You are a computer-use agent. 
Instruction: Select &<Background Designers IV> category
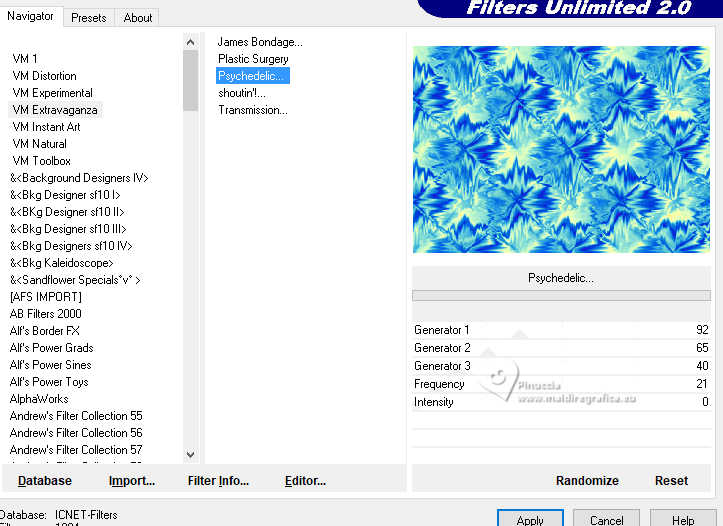(79, 178)
